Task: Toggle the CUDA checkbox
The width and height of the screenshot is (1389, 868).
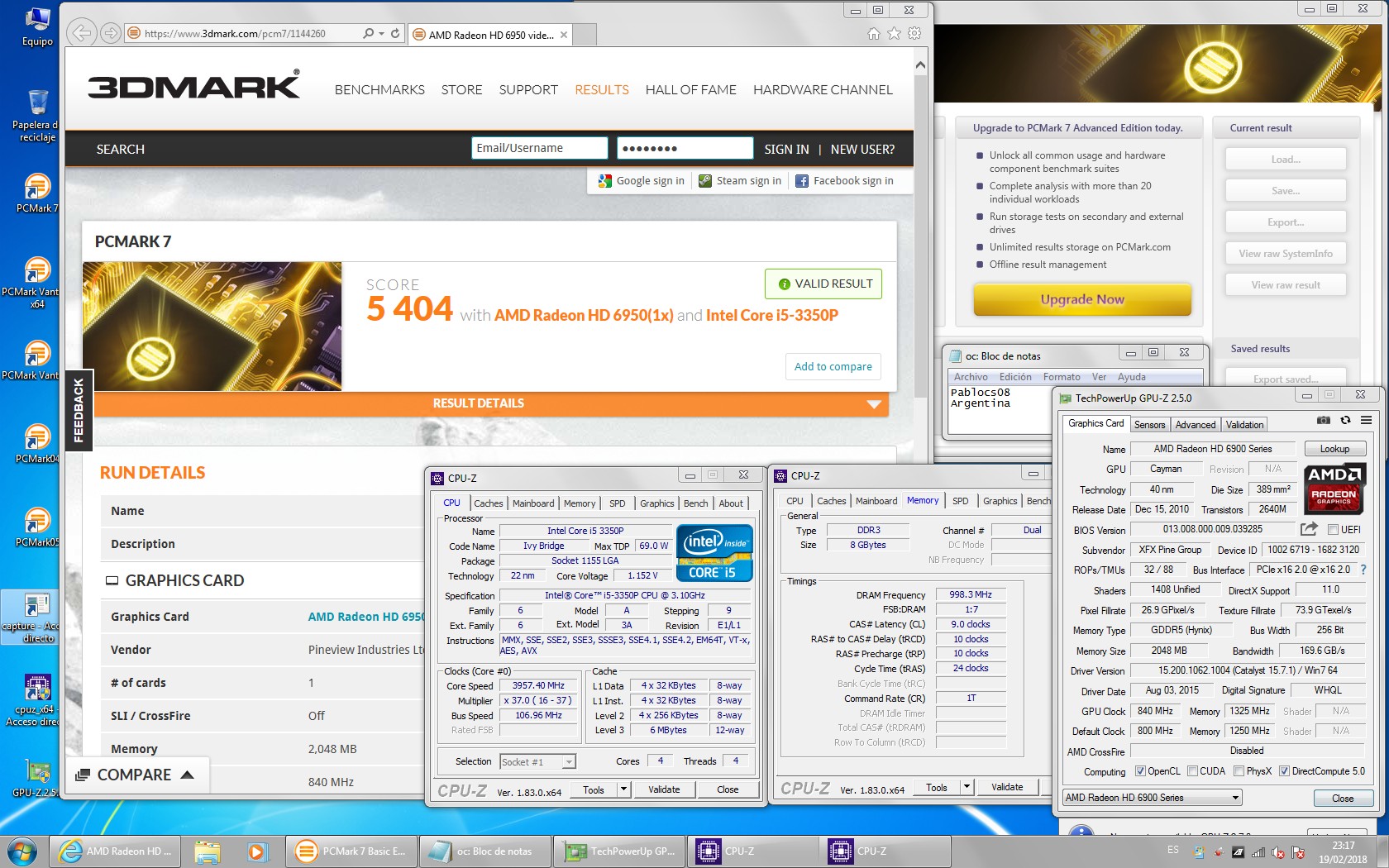Action: [x=1192, y=771]
